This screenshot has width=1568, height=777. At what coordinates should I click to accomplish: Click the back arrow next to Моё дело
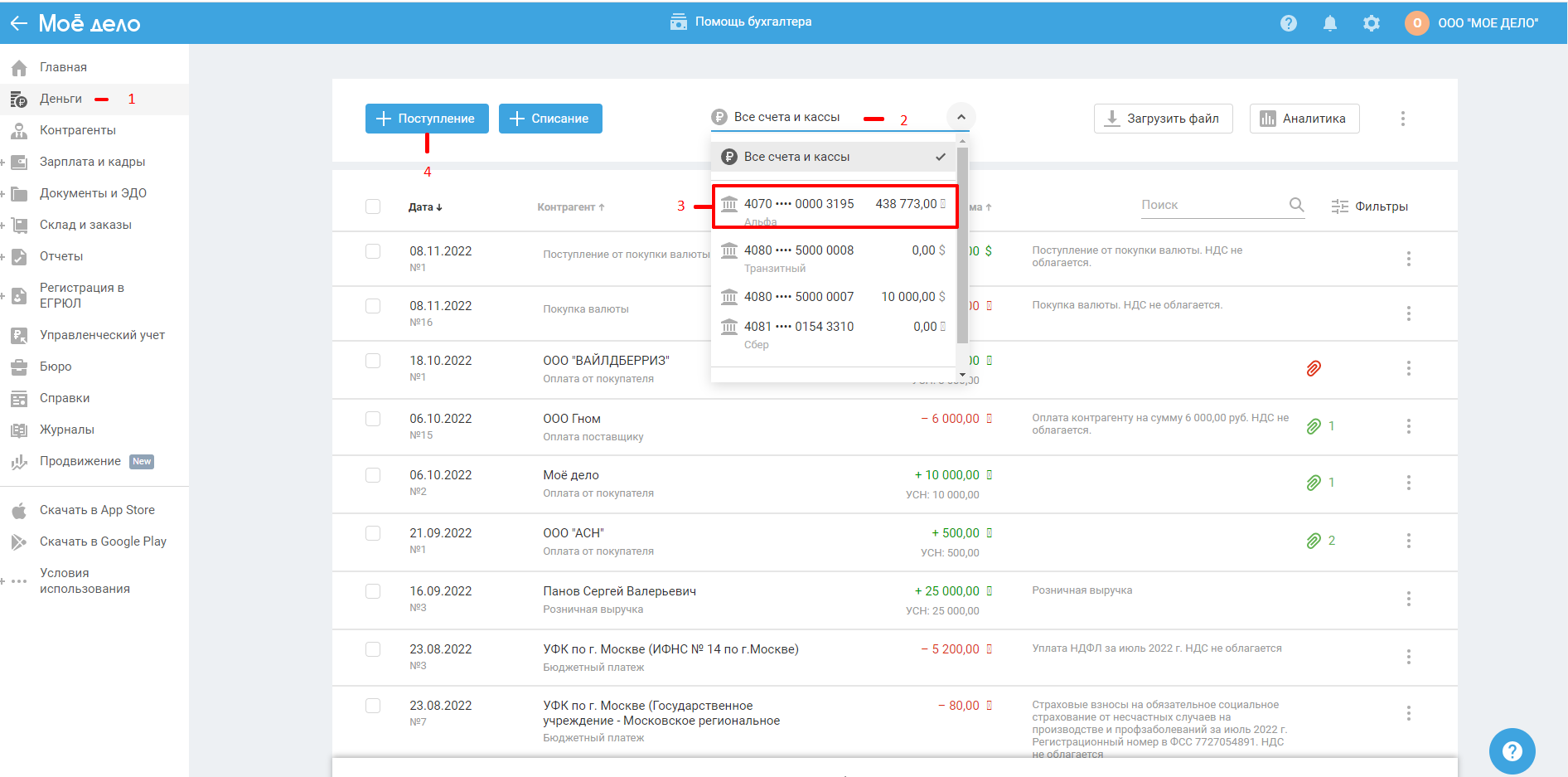pyautogui.click(x=18, y=23)
